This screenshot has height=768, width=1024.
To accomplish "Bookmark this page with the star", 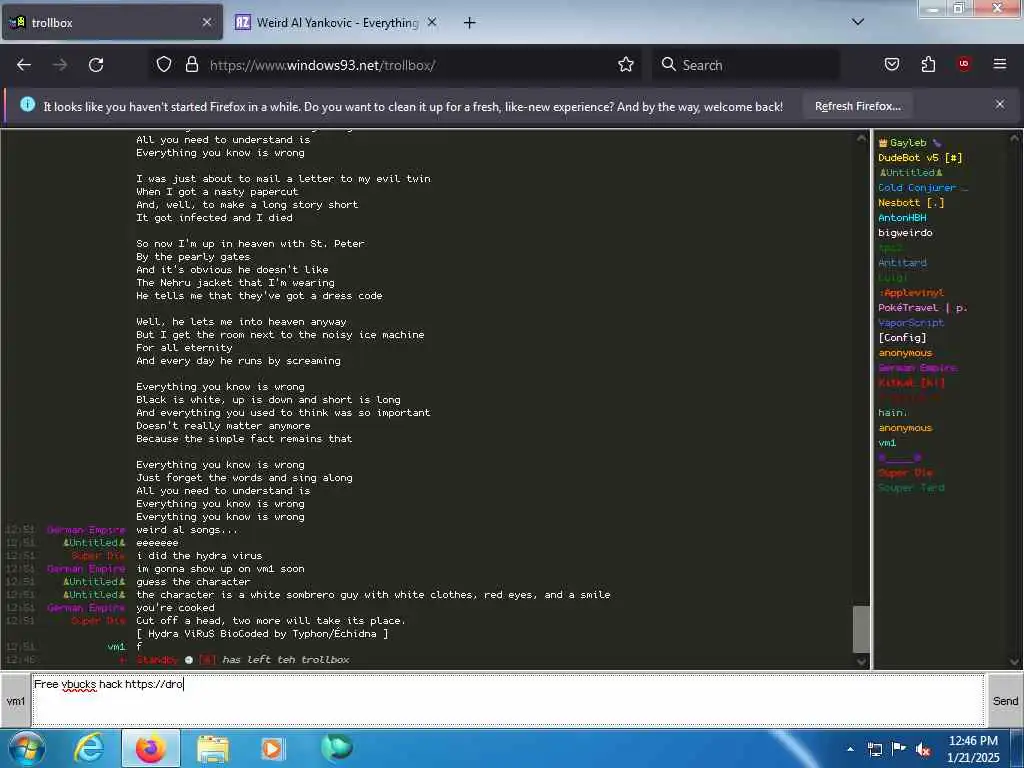I will (x=626, y=64).
